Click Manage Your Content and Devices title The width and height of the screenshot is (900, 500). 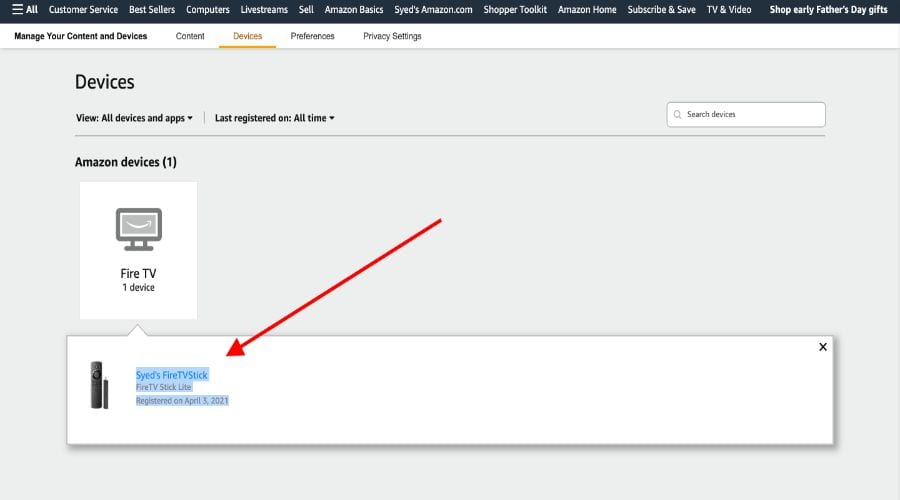[80, 36]
